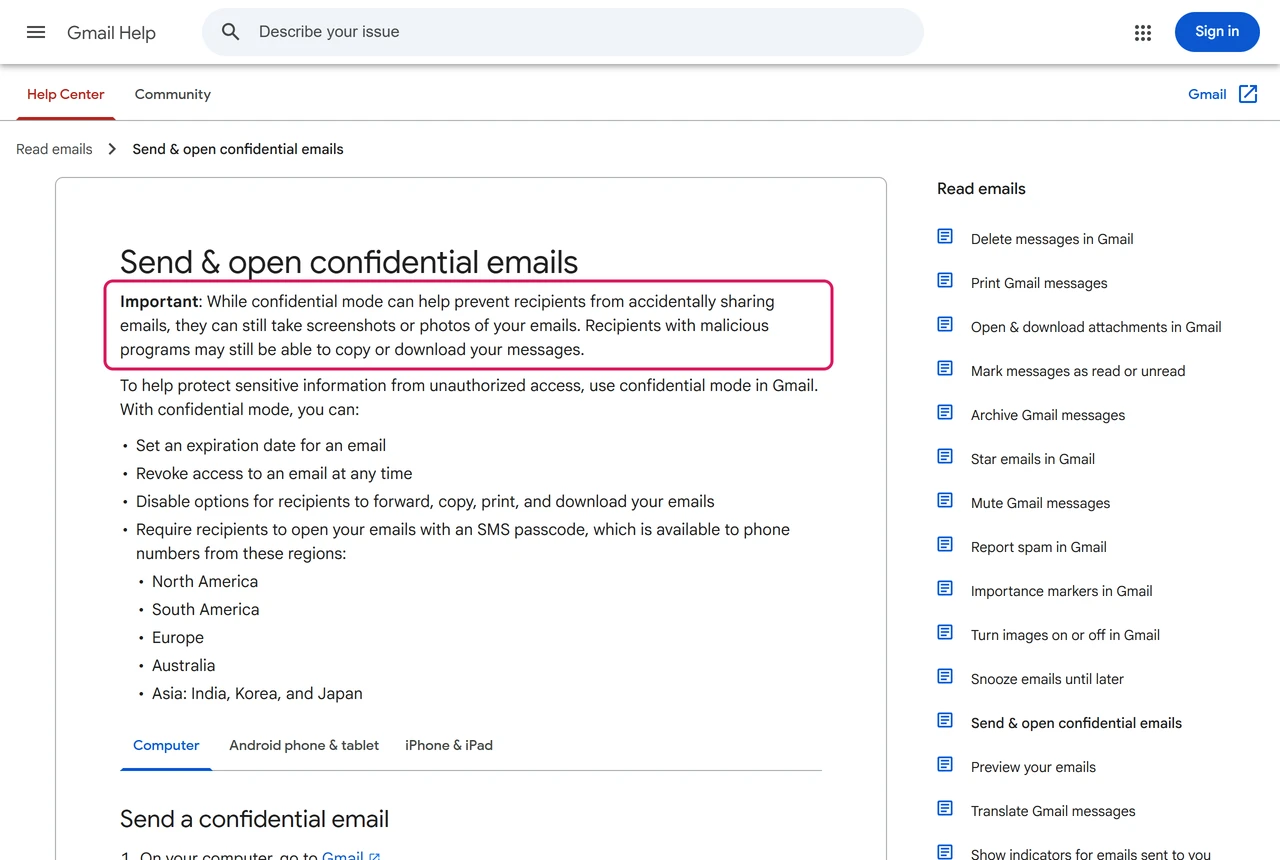Switch to the Help Center tab
1280x860 pixels.
pos(66,94)
